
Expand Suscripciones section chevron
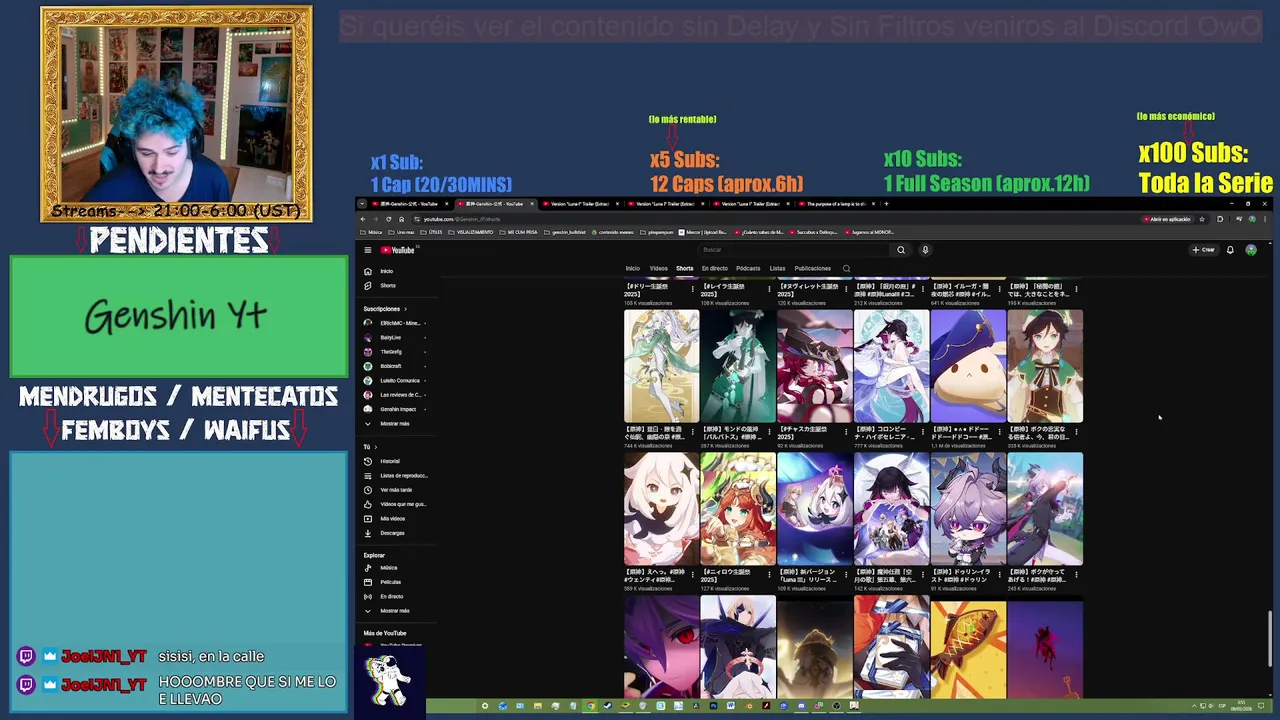coord(405,309)
